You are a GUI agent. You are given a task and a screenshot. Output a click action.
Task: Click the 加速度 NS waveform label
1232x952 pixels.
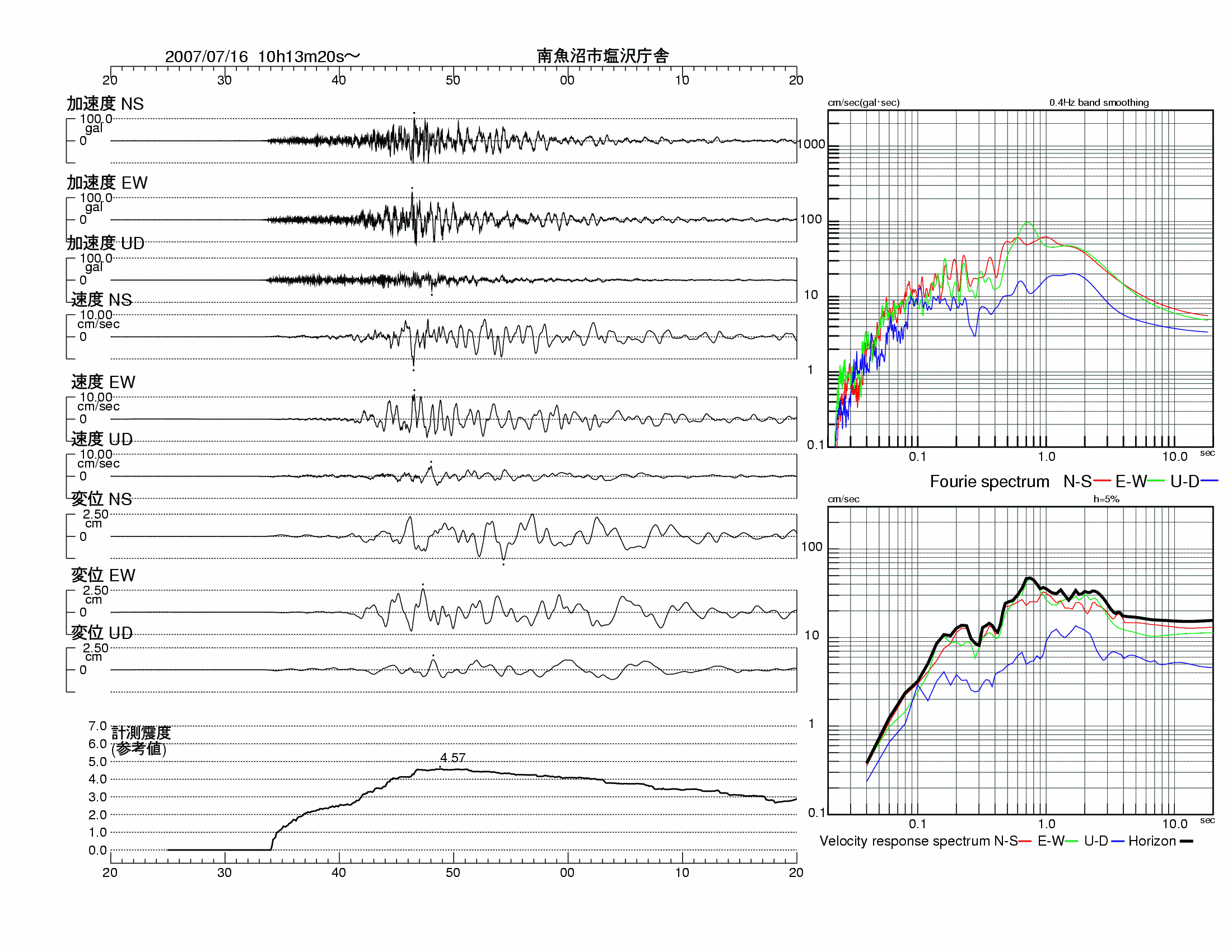(x=105, y=104)
